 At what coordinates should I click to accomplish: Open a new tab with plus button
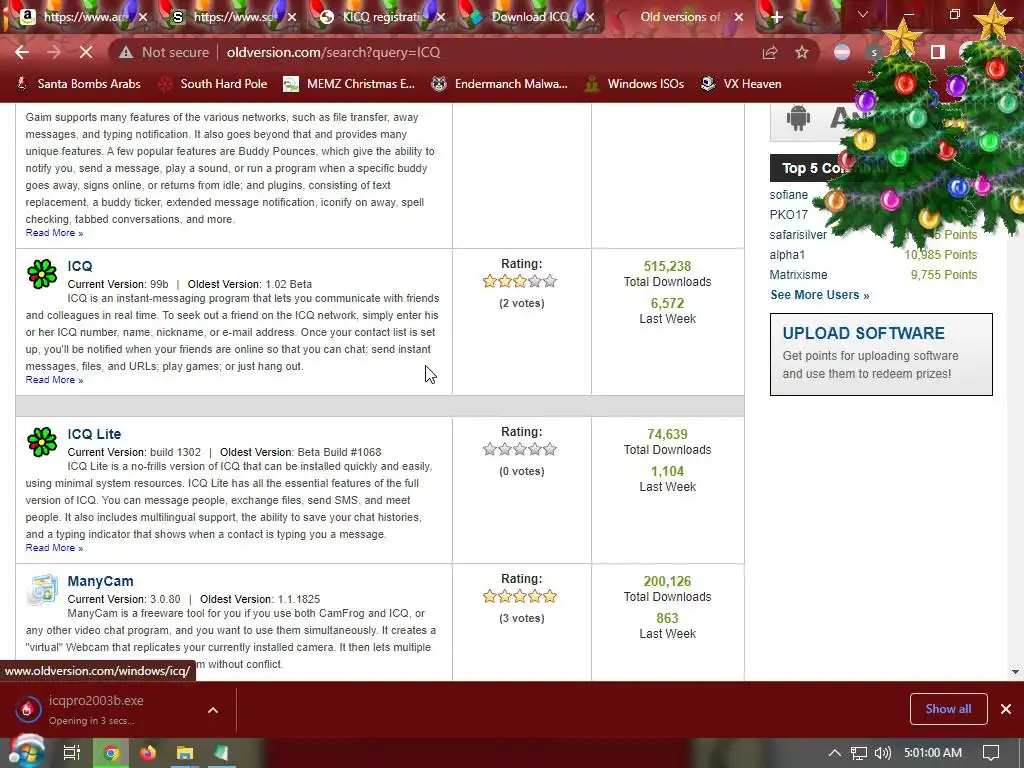pyautogui.click(x=776, y=17)
